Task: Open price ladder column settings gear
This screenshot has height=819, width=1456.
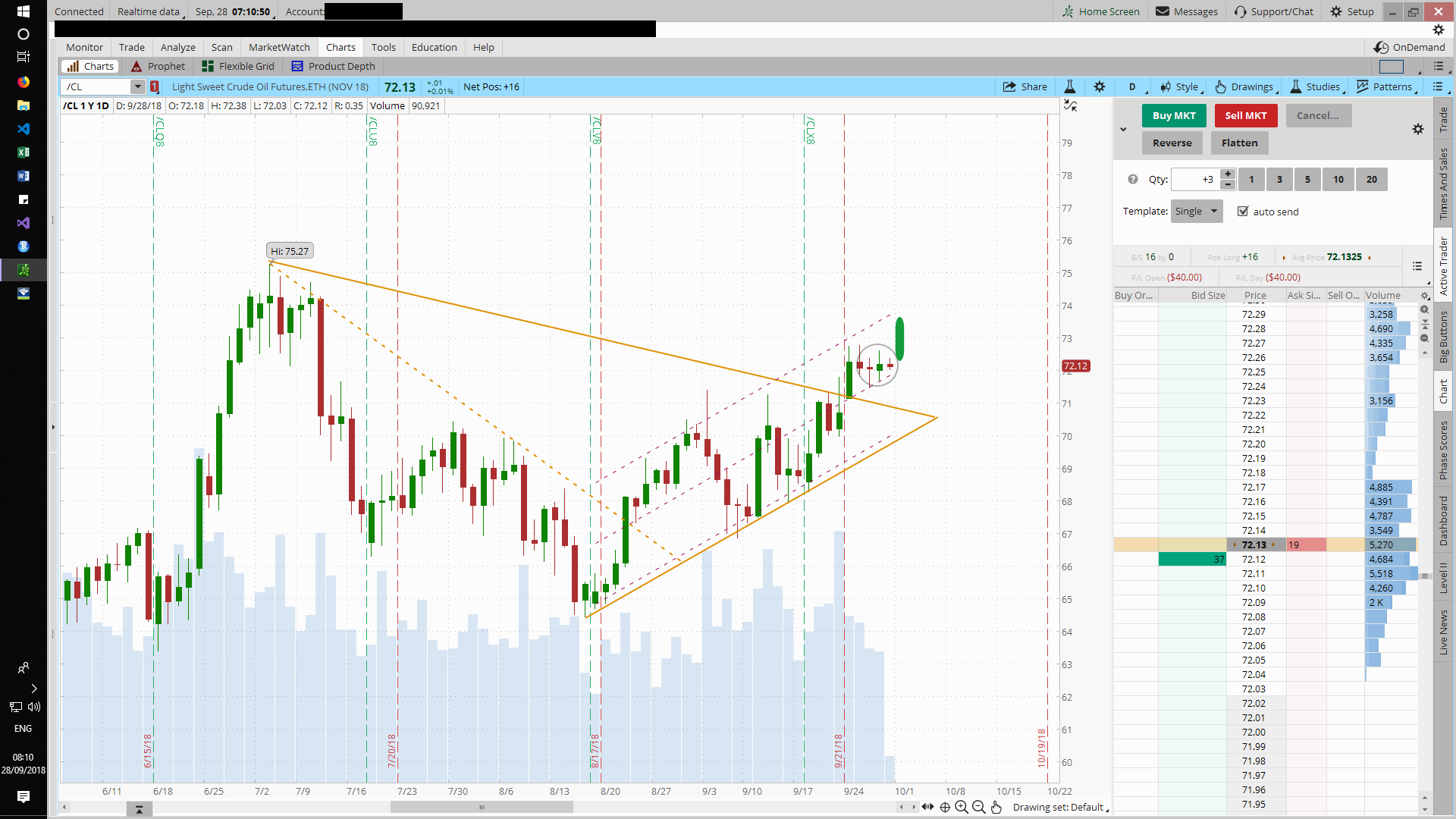Action: (x=1425, y=296)
